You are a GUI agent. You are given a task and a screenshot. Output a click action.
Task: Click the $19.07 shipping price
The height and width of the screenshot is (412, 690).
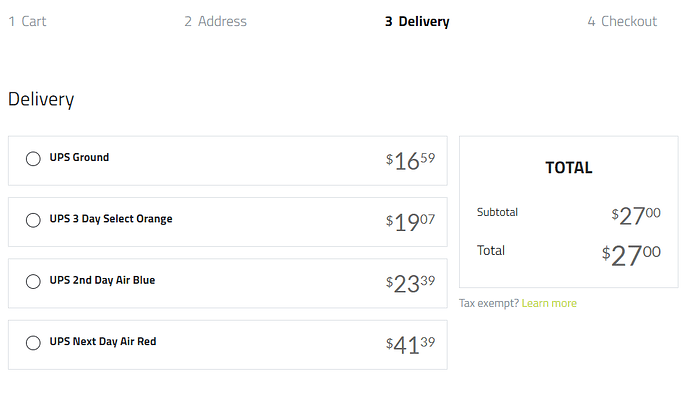(x=410, y=221)
